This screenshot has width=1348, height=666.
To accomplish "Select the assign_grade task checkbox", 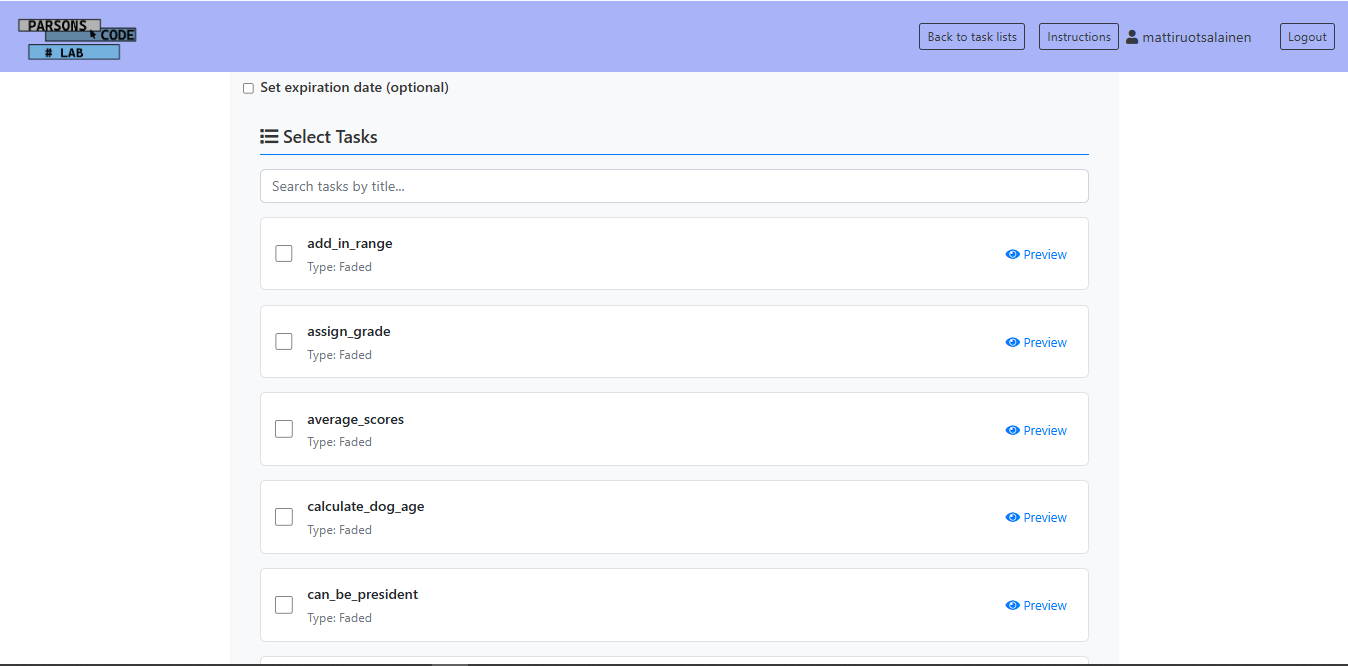I will [x=284, y=341].
